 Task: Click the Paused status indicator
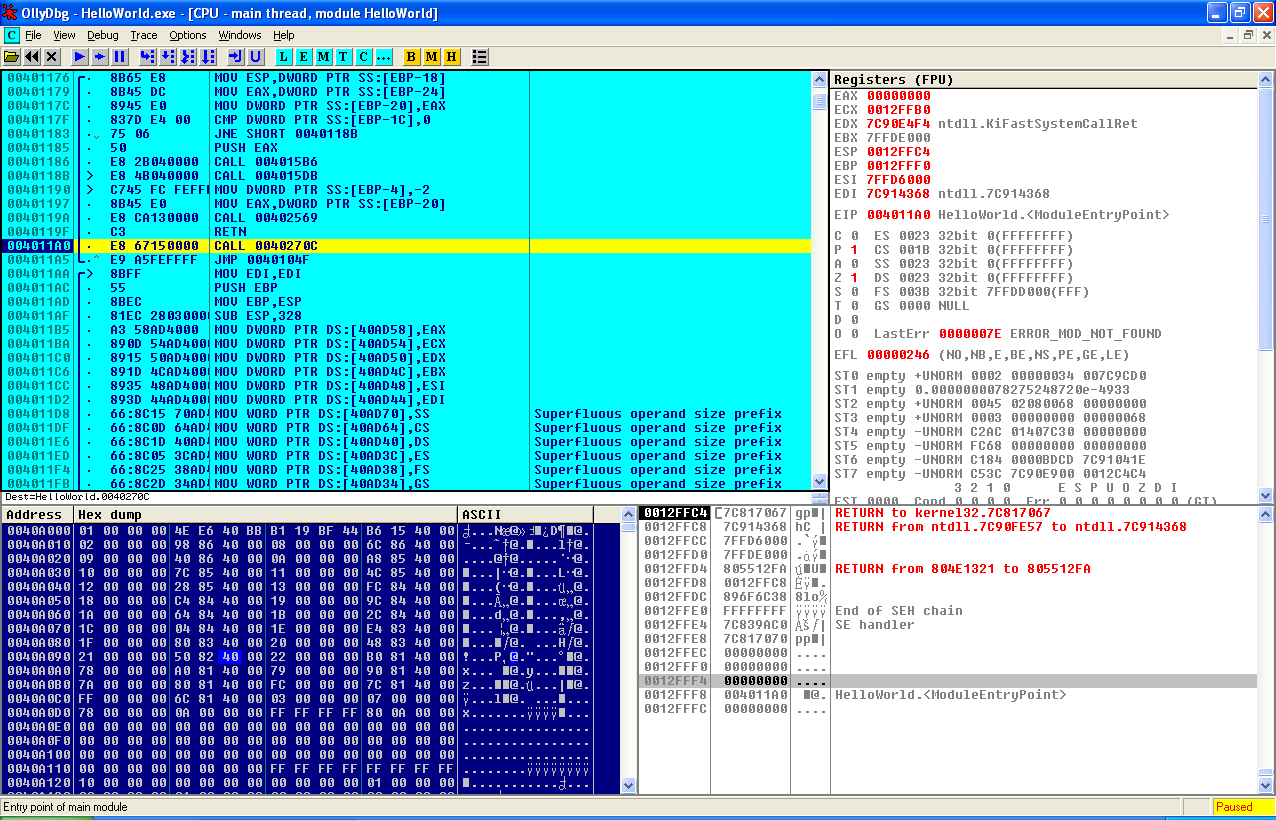click(1243, 807)
